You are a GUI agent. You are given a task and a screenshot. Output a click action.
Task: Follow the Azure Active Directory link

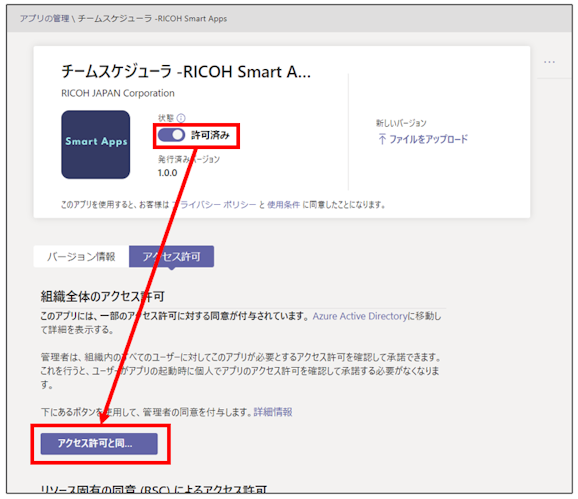360,316
